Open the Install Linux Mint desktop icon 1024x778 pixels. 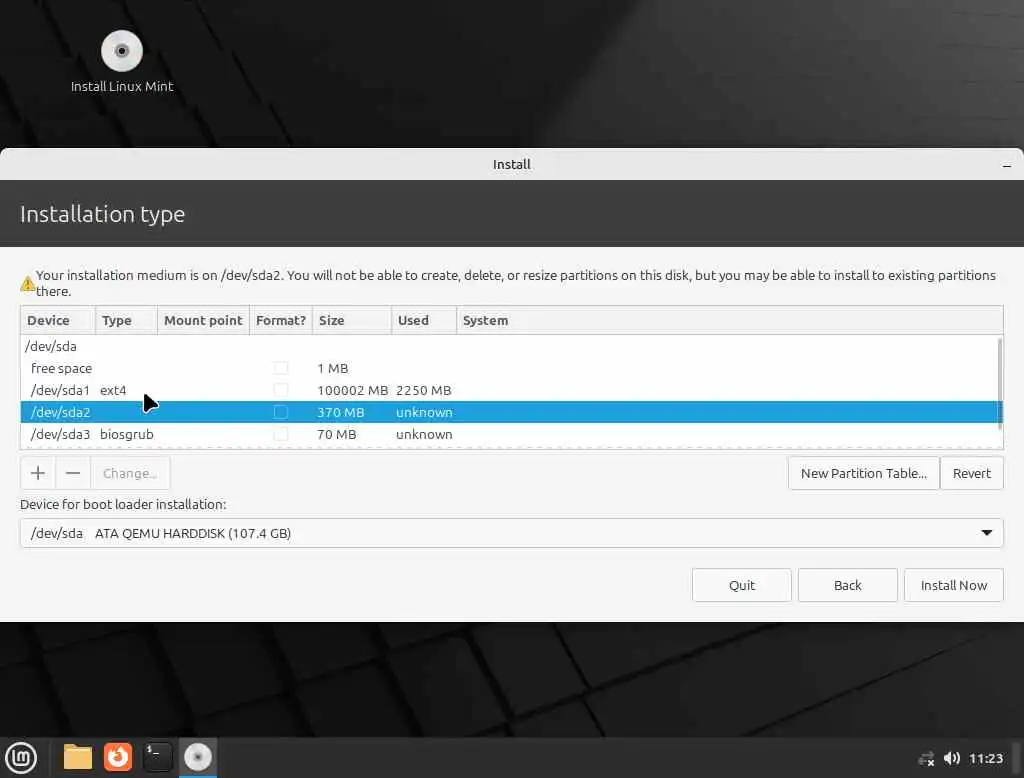click(121, 61)
